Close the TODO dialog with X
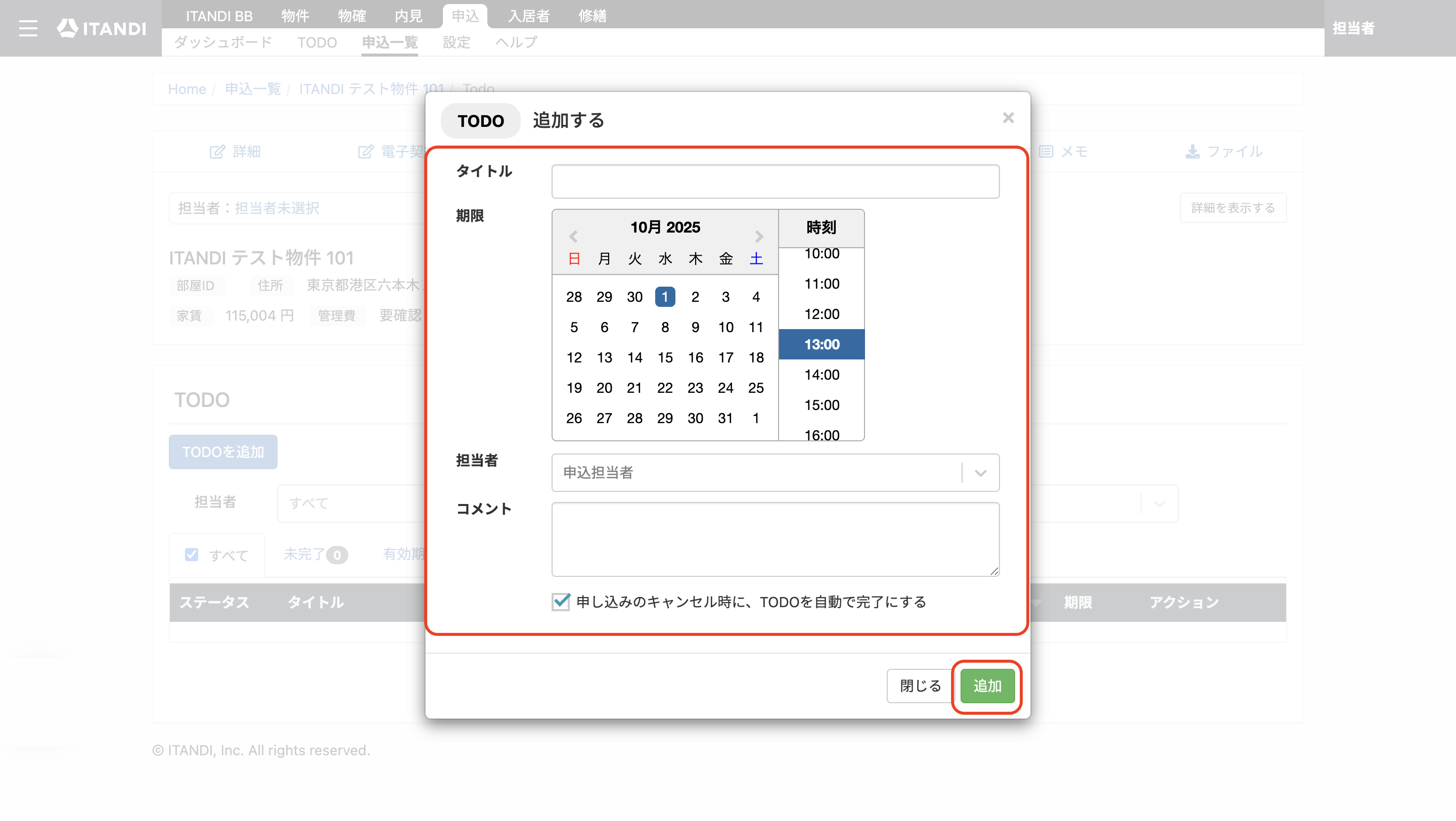The width and height of the screenshot is (1456, 821). [x=1008, y=117]
